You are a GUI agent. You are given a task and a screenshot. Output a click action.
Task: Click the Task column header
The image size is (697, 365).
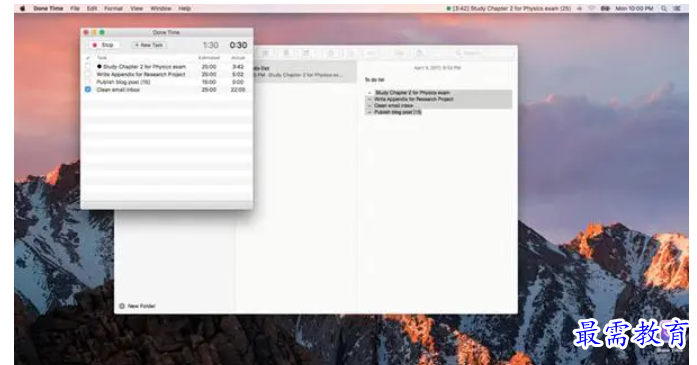[102, 58]
